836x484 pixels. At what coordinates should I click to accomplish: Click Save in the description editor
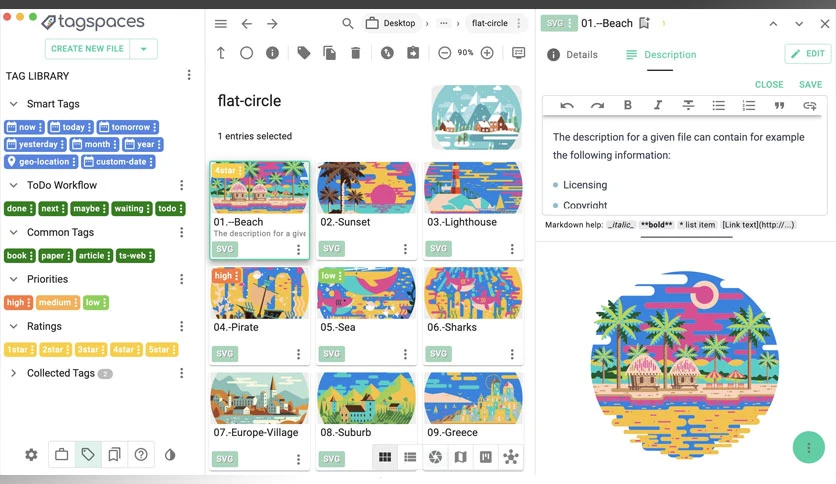(810, 84)
